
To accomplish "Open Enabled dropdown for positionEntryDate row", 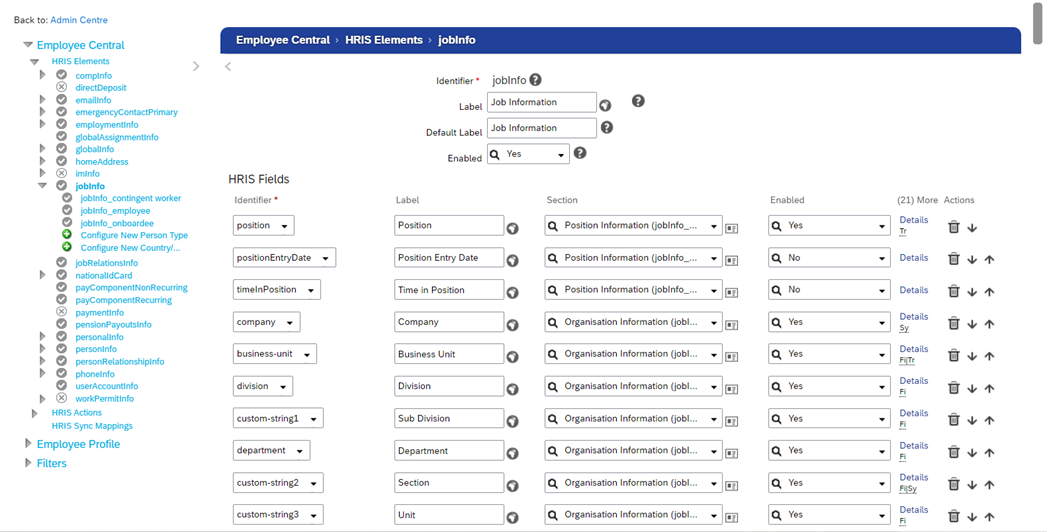I will (x=829, y=258).
